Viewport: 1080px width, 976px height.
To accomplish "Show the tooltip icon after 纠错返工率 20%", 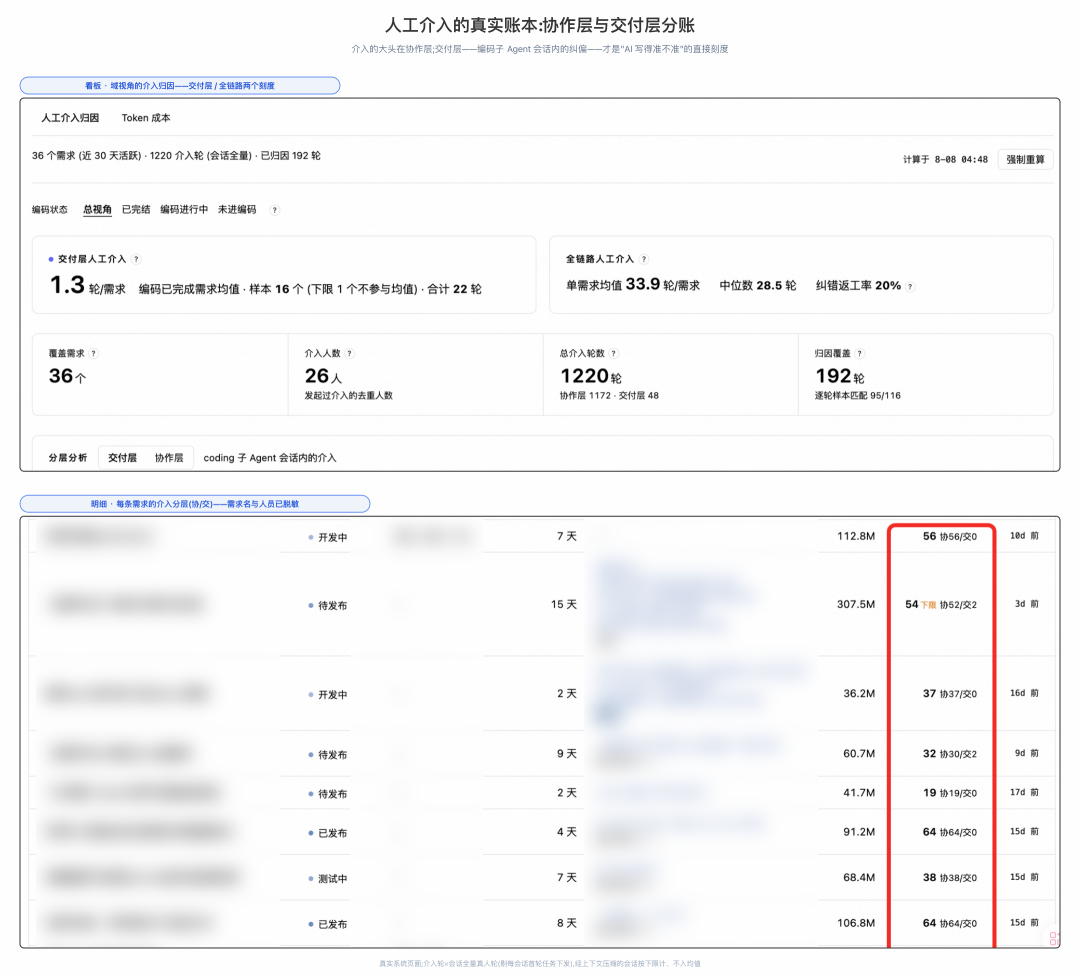I will tap(911, 287).
